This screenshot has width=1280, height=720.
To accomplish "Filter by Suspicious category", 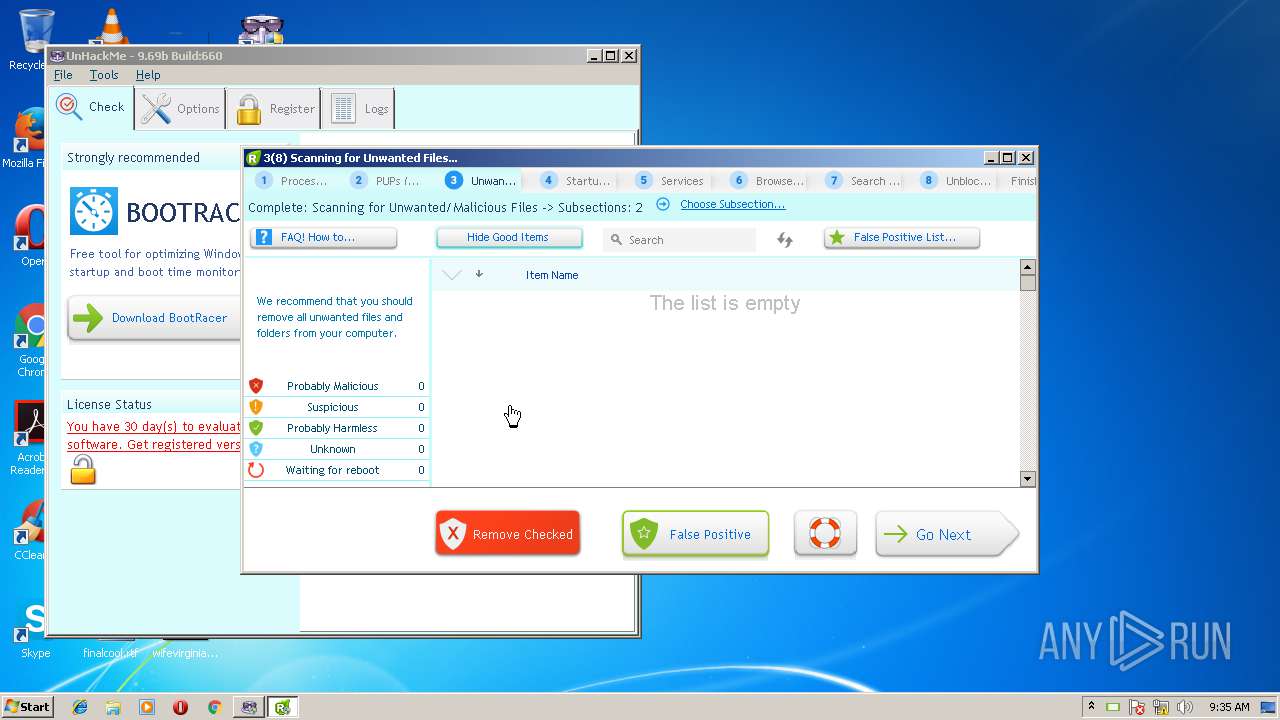I will point(337,407).
